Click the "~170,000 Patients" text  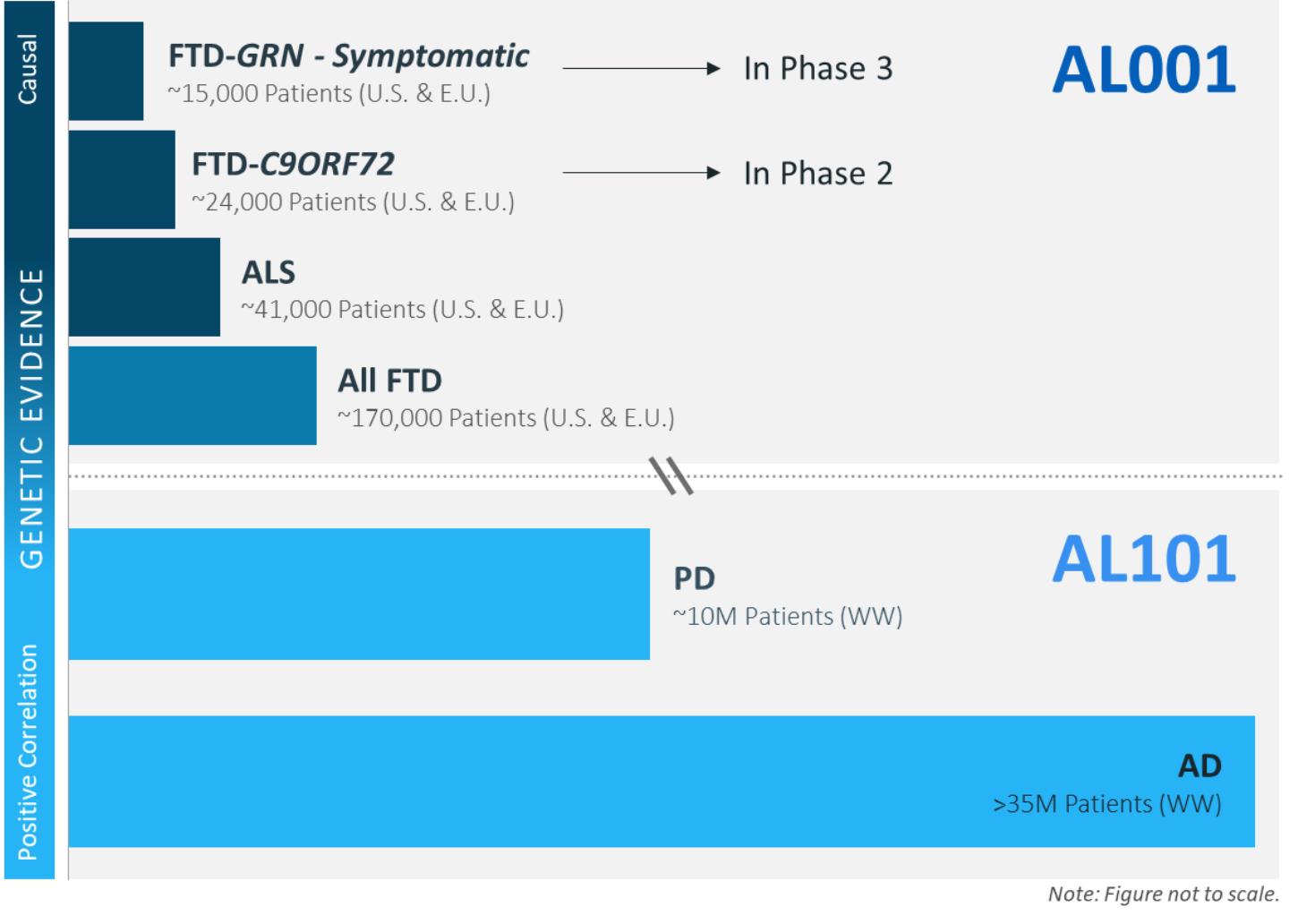click(506, 418)
